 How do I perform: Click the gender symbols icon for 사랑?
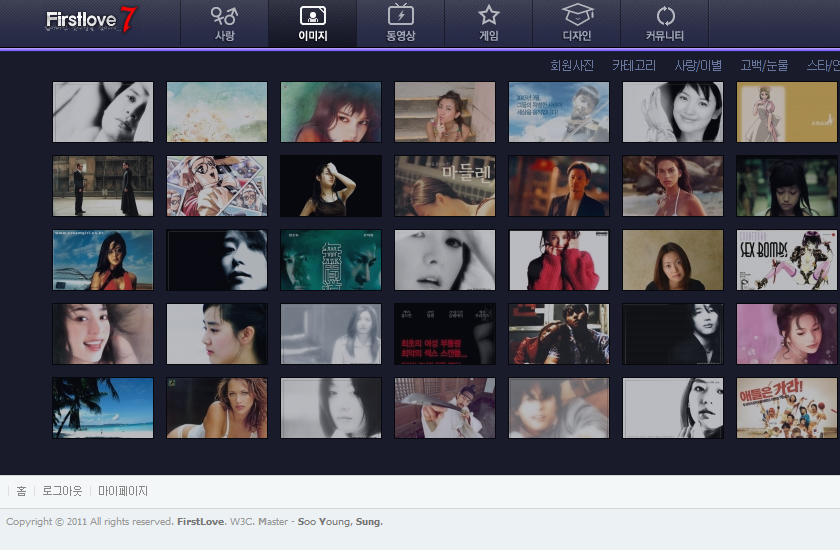pyautogui.click(x=224, y=16)
